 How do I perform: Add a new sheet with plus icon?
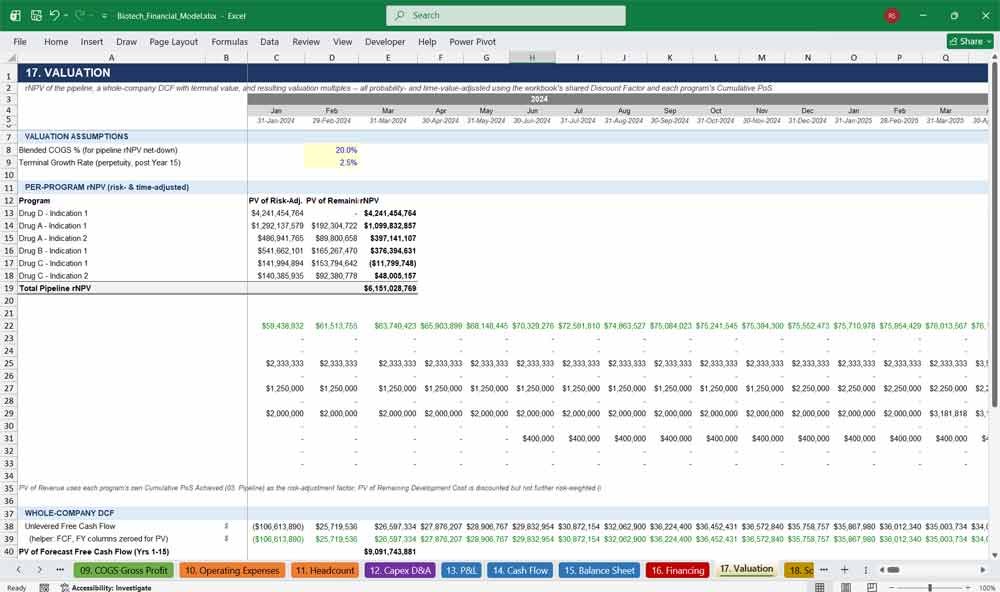click(x=844, y=570)
